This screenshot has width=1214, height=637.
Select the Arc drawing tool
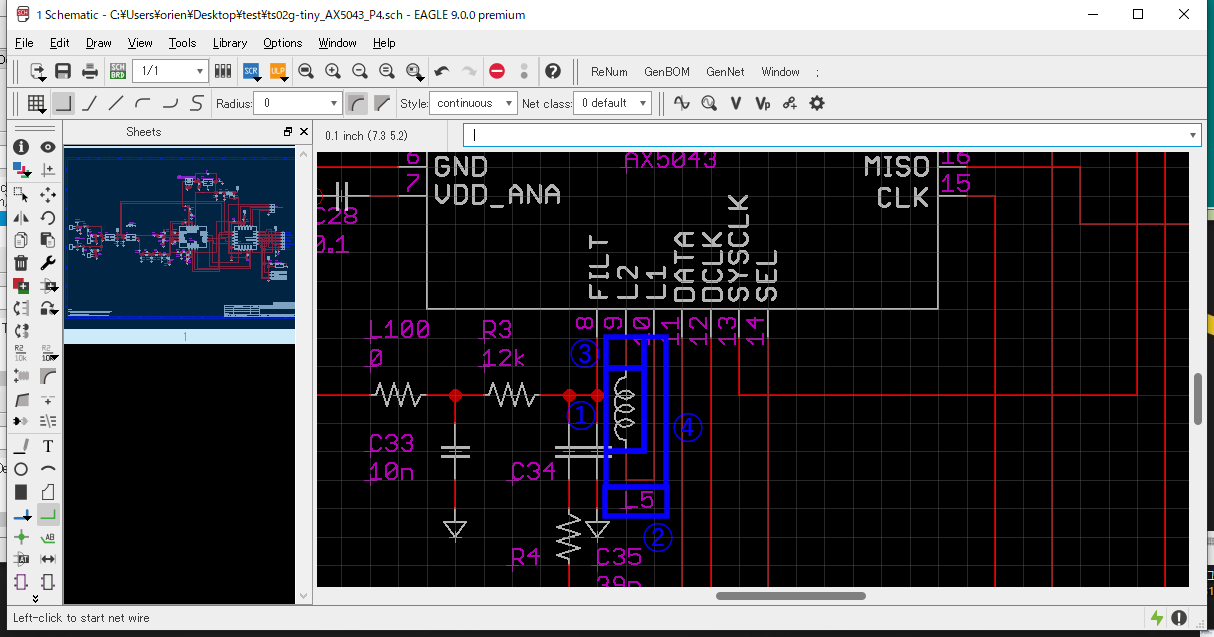point(47,469)
